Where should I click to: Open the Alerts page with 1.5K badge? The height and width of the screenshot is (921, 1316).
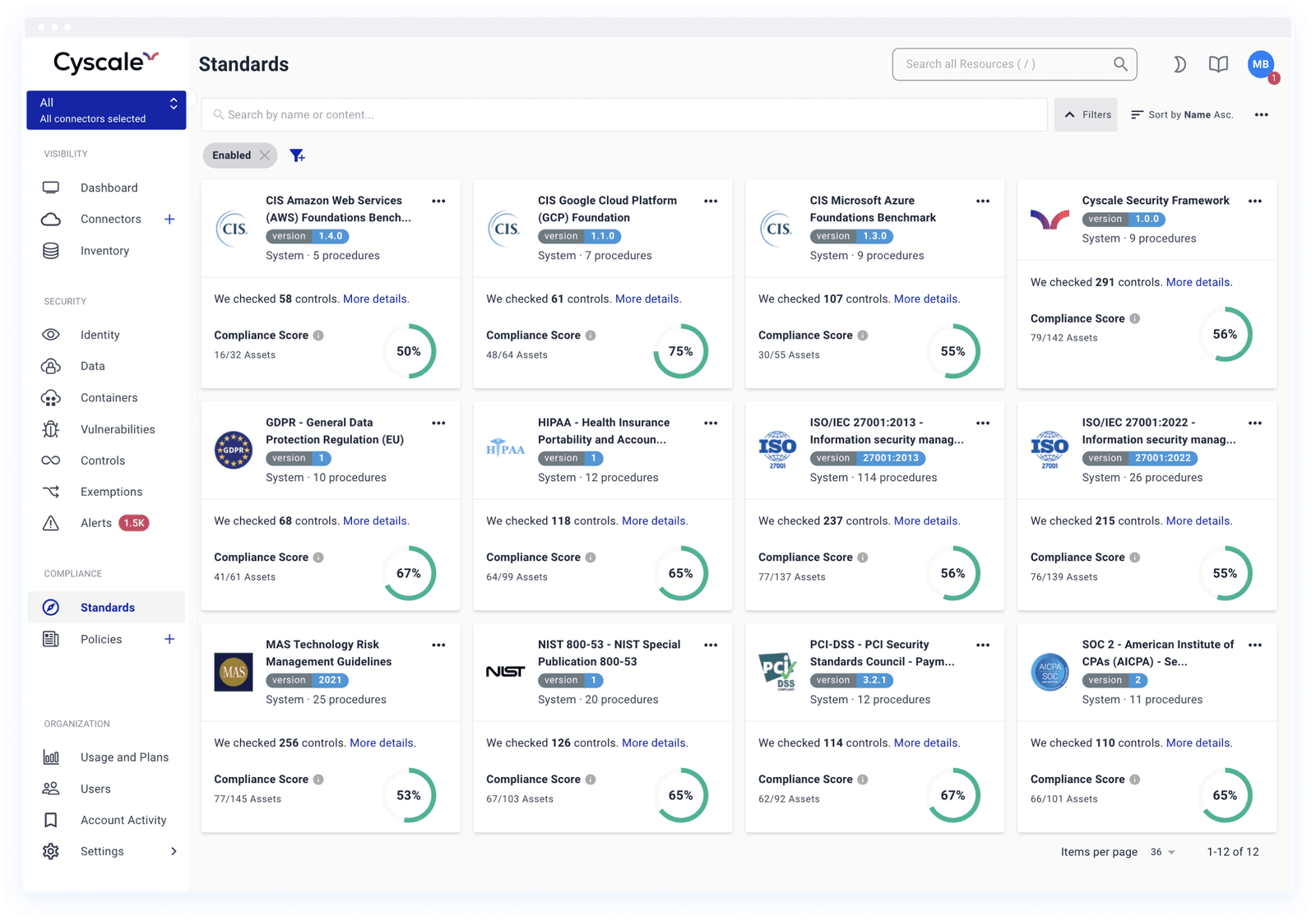95,523
